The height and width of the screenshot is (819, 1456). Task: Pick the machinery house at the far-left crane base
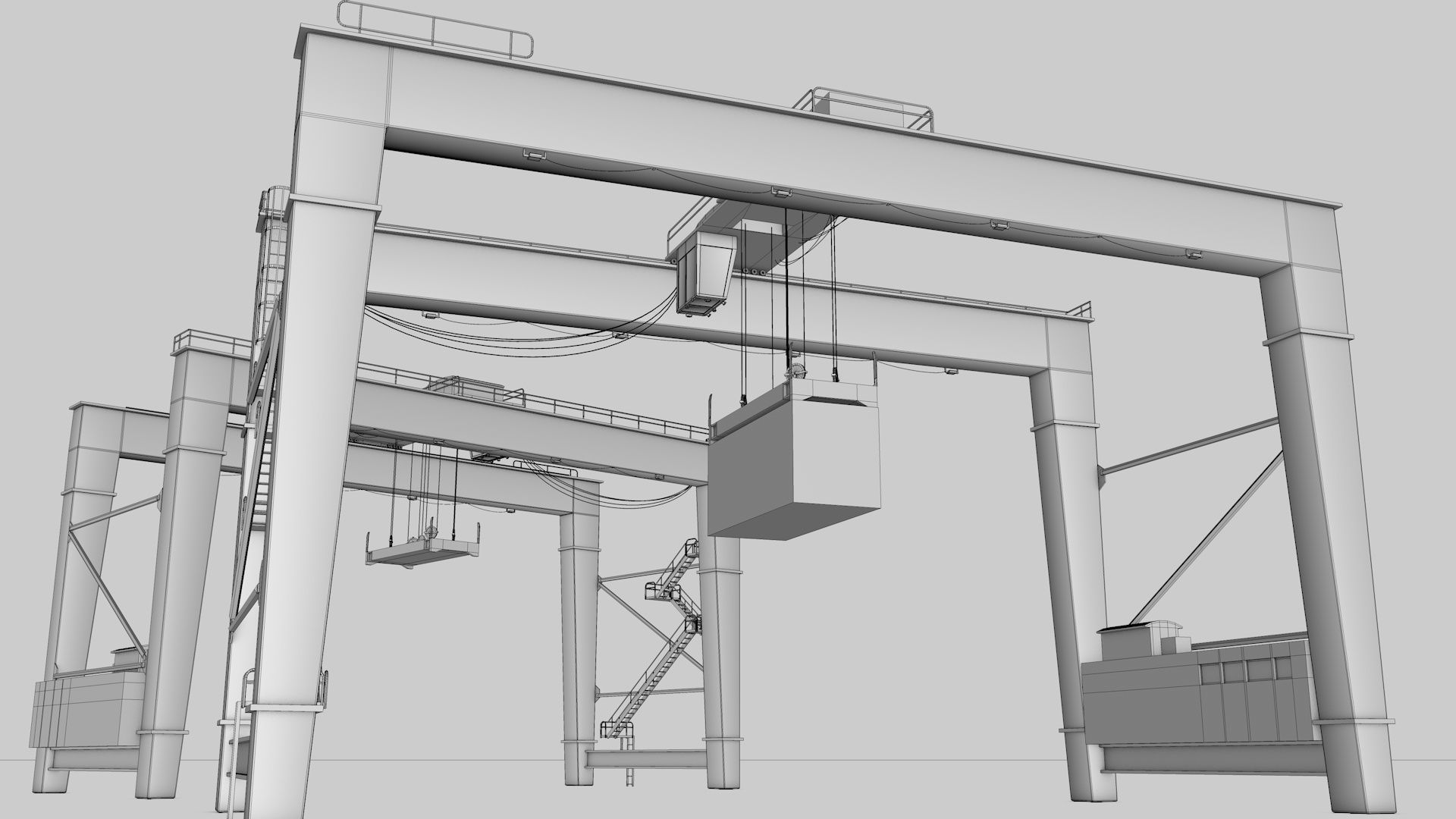coord(88,709)
